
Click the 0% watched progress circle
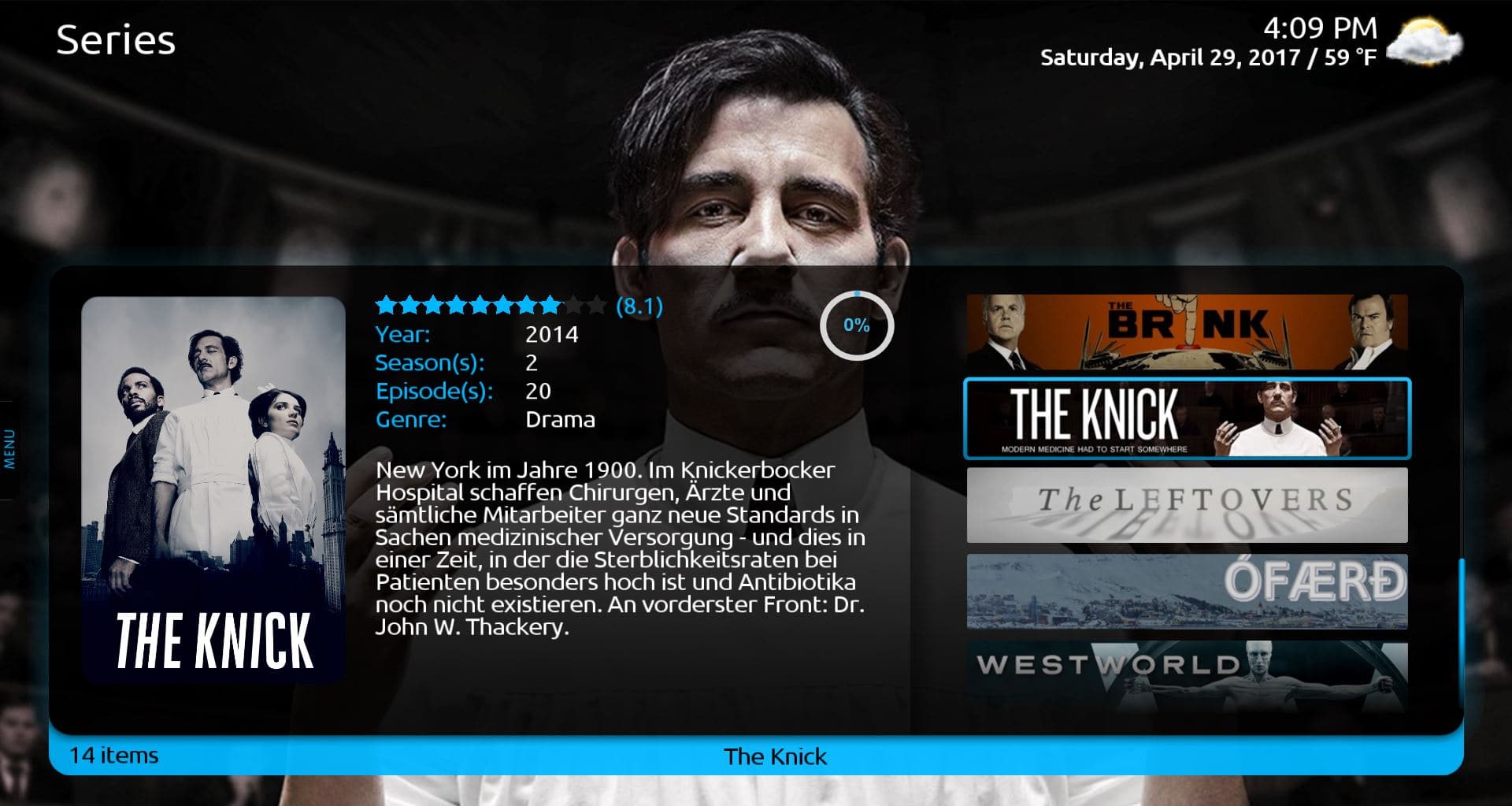[857, 325]
